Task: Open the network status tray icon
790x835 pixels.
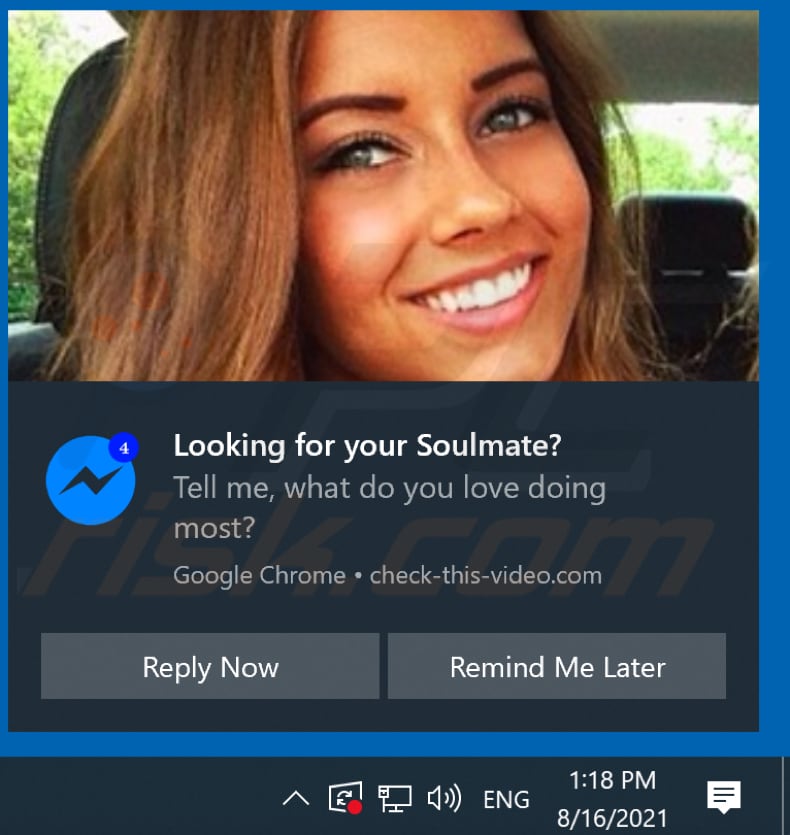Action: coord(395,799)
